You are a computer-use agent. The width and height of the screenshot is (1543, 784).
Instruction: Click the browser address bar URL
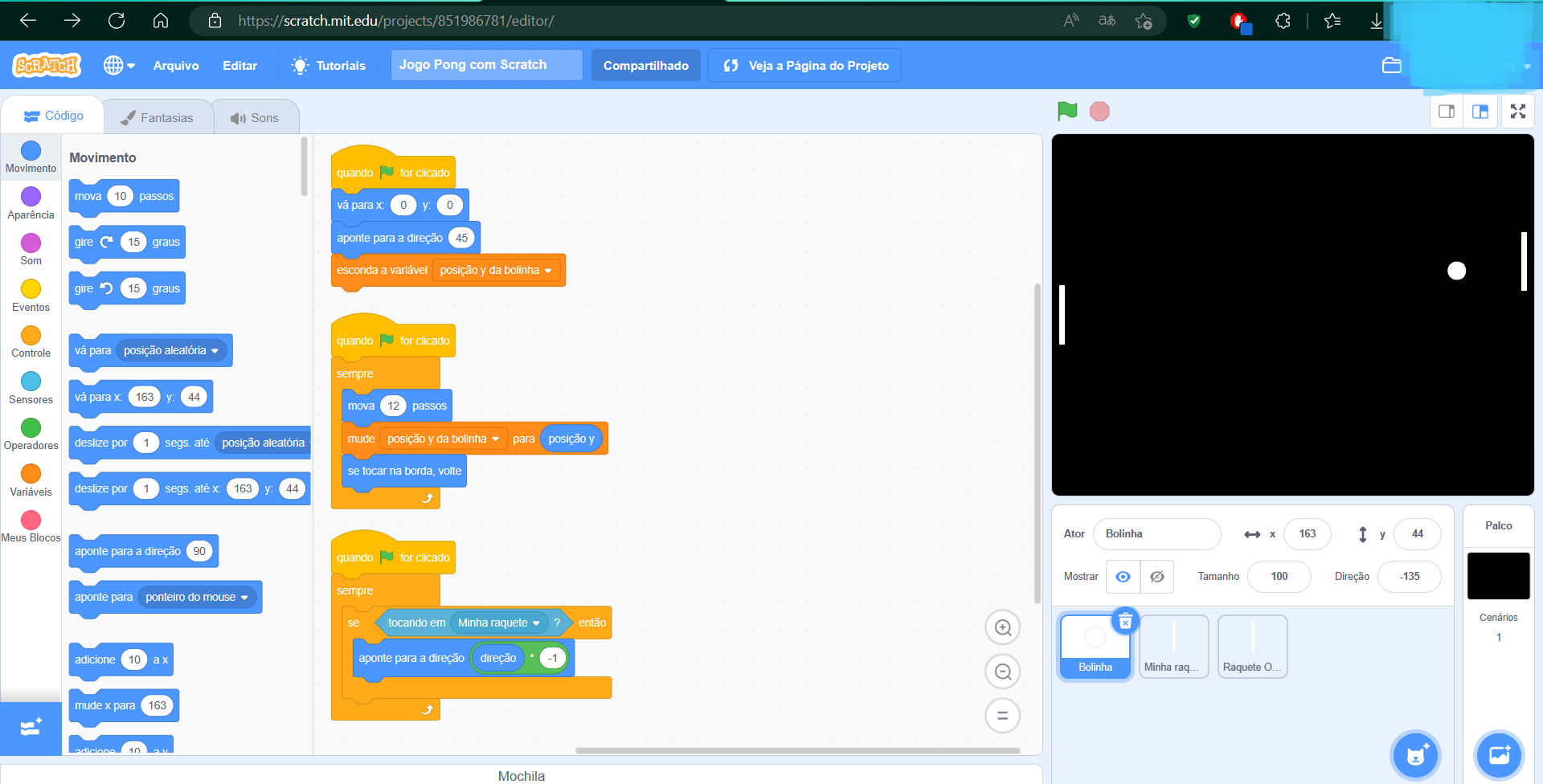pyautogui.click(x=395, y=21)
